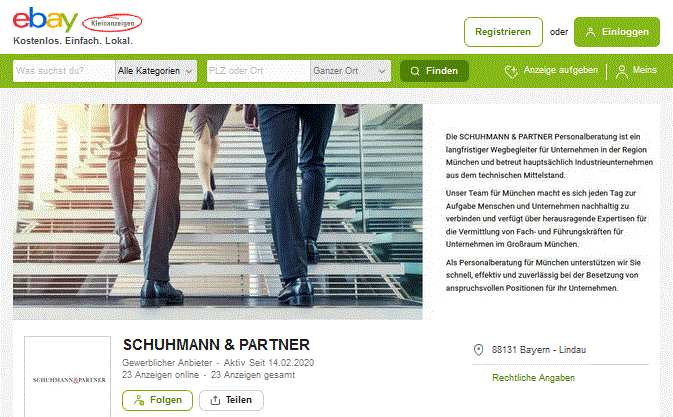Click the Meins profile icon
Image resolution: width=673 pixels, height=417 pixels.
pyautogui.click(x=621, y=71)
